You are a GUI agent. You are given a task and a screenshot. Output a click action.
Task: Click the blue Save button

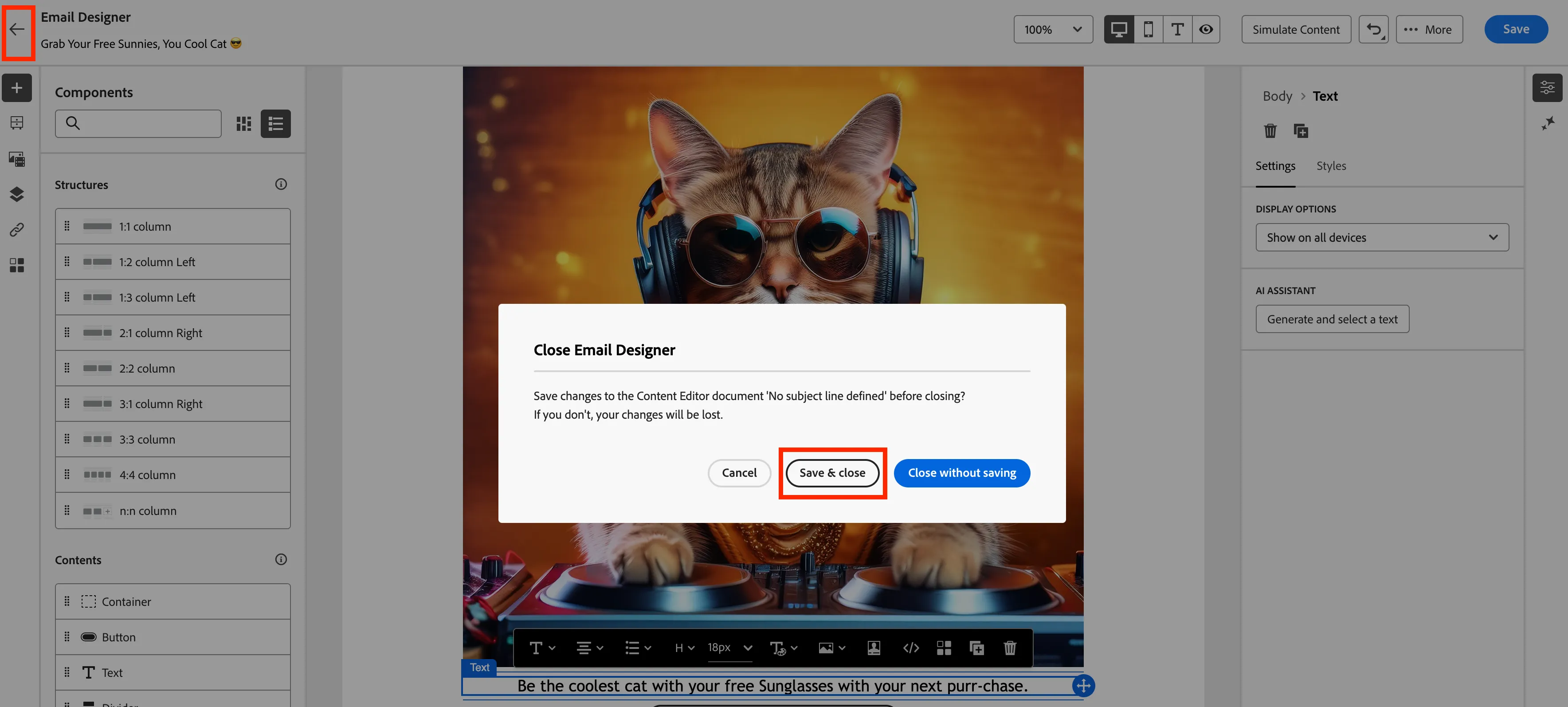(x=1516, y=29)
